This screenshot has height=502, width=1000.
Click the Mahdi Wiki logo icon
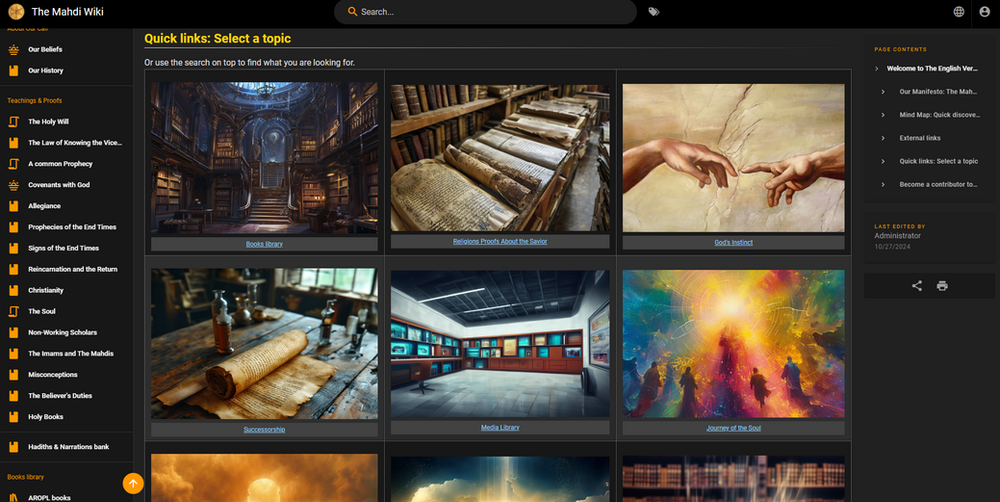point(16,11)
